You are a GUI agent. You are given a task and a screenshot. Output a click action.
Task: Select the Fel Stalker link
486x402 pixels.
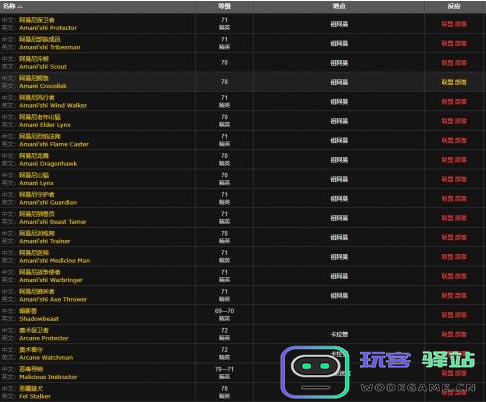pos(35,396)
